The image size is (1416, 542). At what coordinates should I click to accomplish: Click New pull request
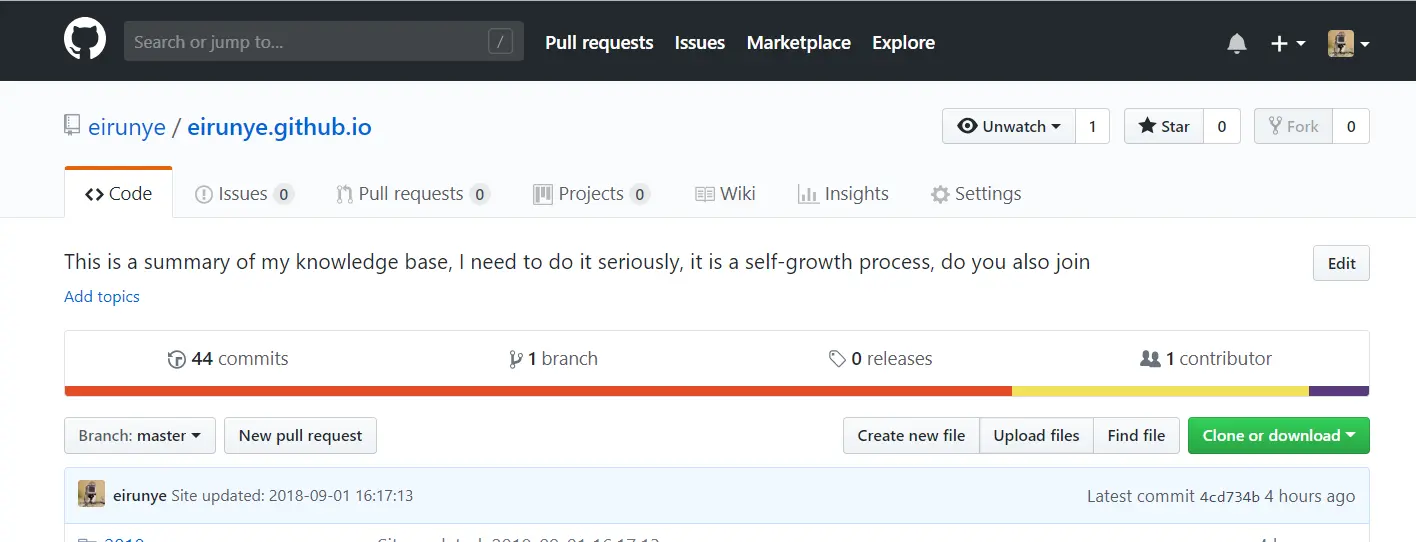click(x=300, y=436)
